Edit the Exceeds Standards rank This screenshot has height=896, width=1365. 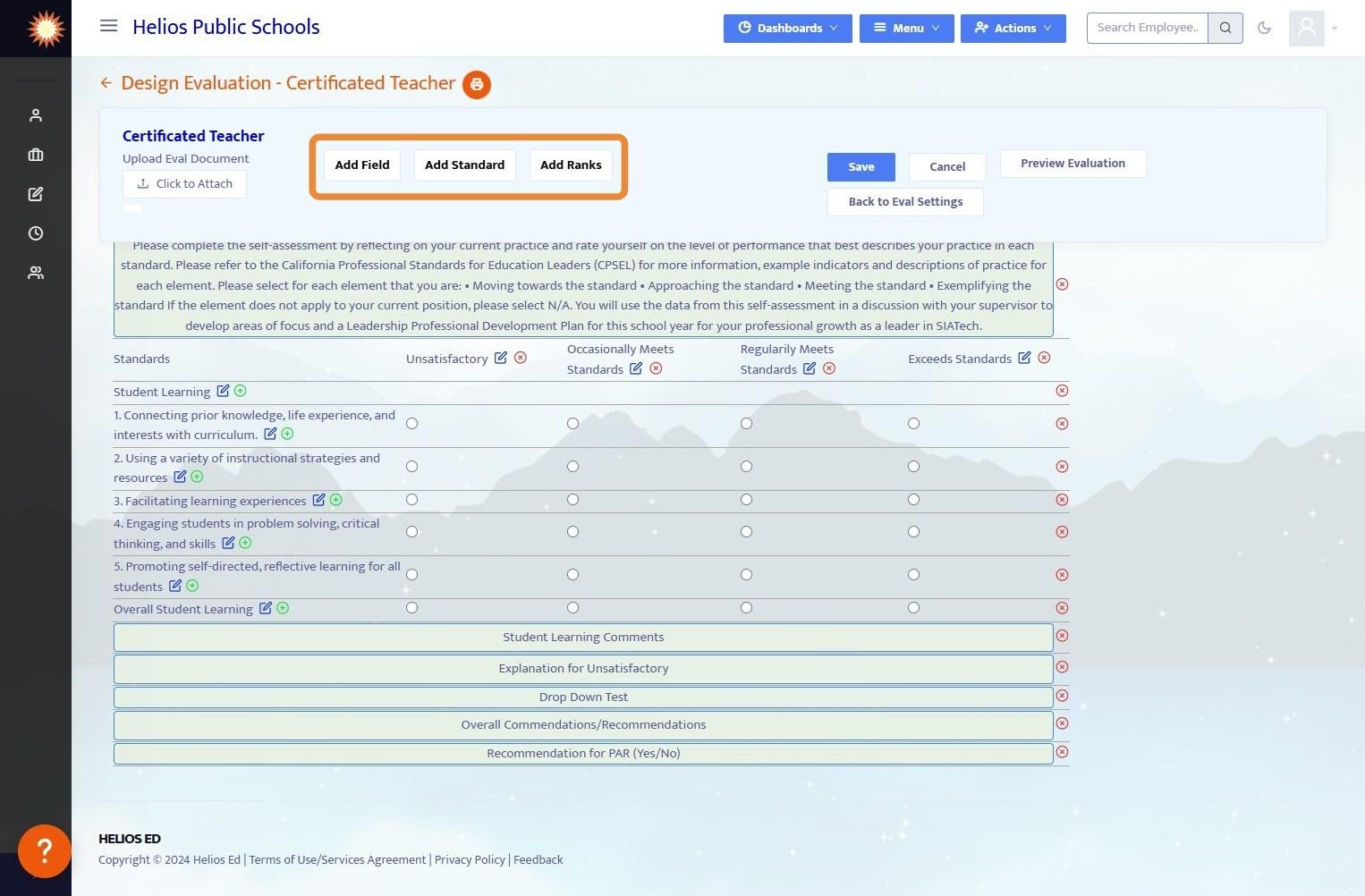click(1024, 358)
